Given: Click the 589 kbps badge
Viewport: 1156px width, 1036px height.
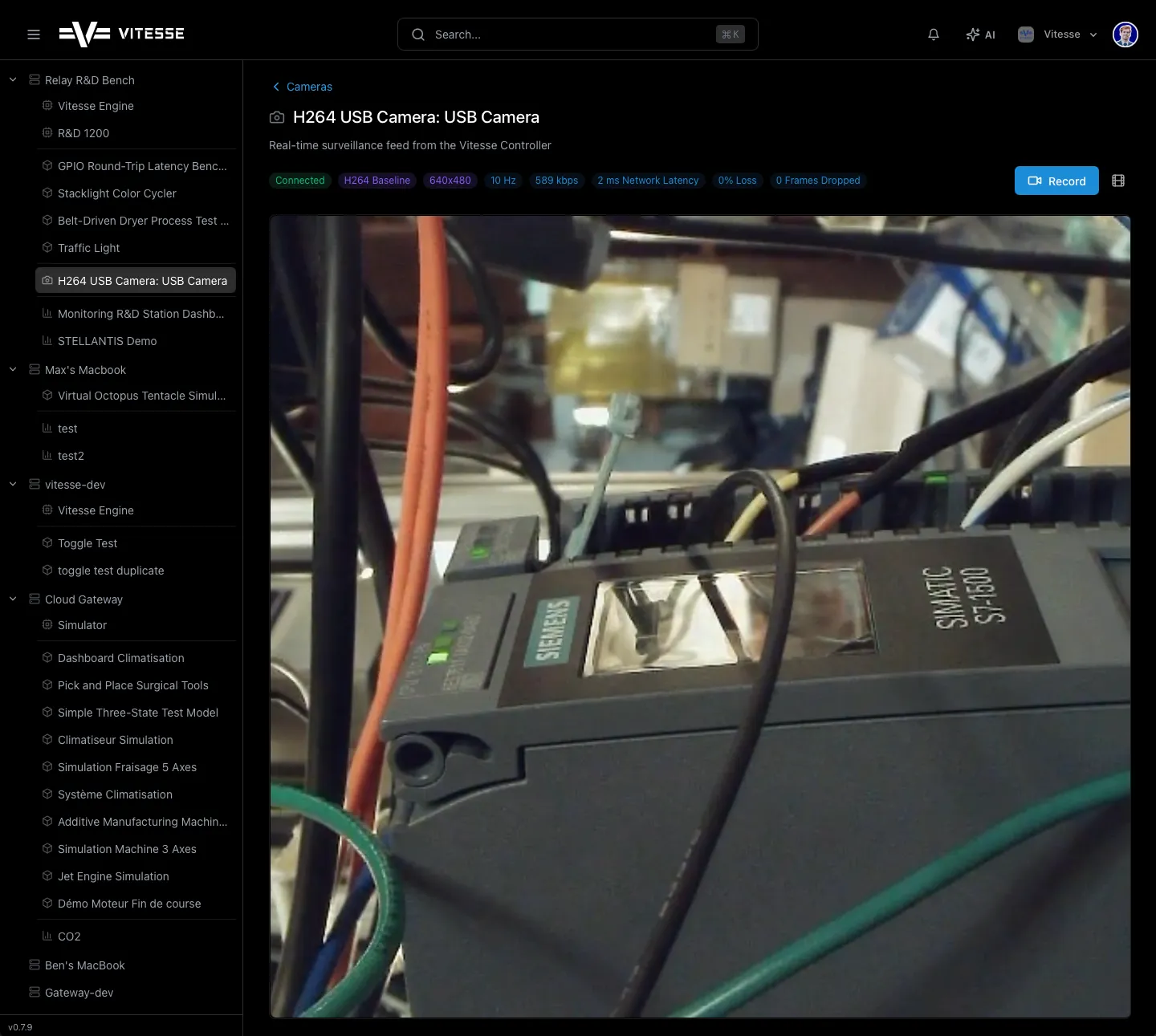Looking at the screenshot, I should (x=556, y=181).
